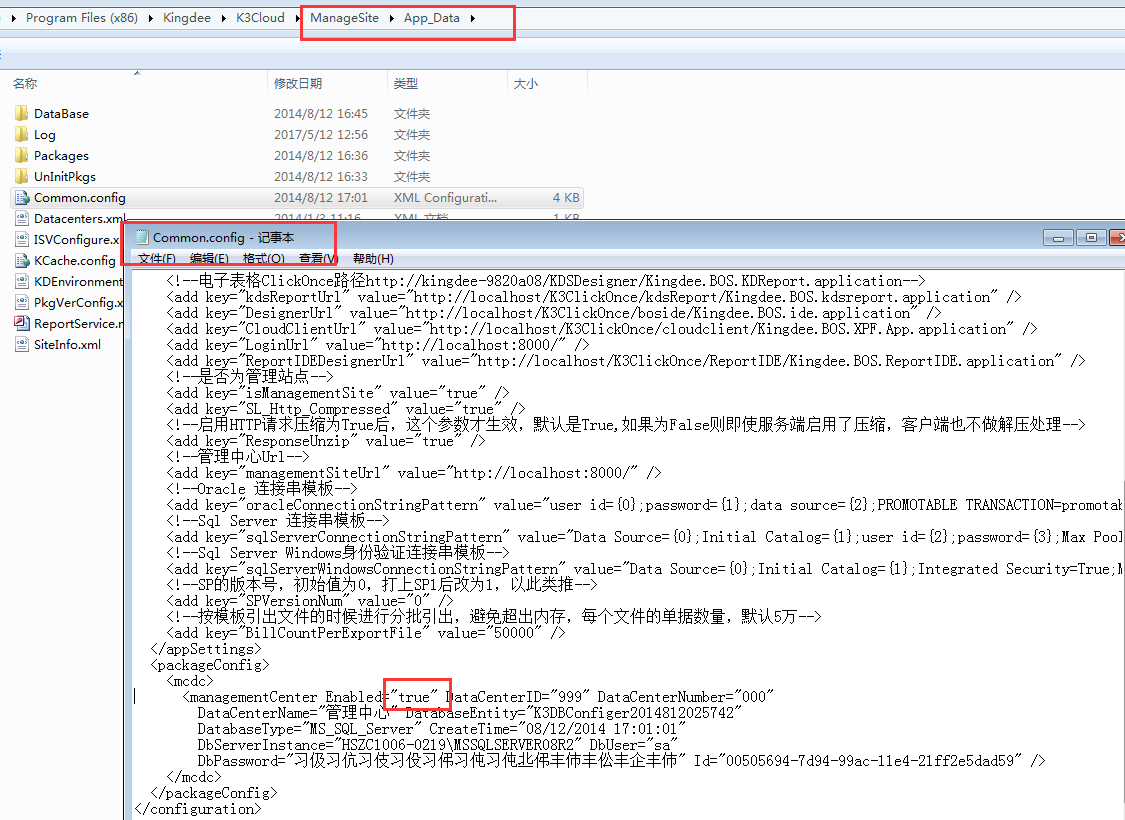Go to ManageSite in address bar
The width and height of the screenshot is (1125, 820).
click(344, 18)
